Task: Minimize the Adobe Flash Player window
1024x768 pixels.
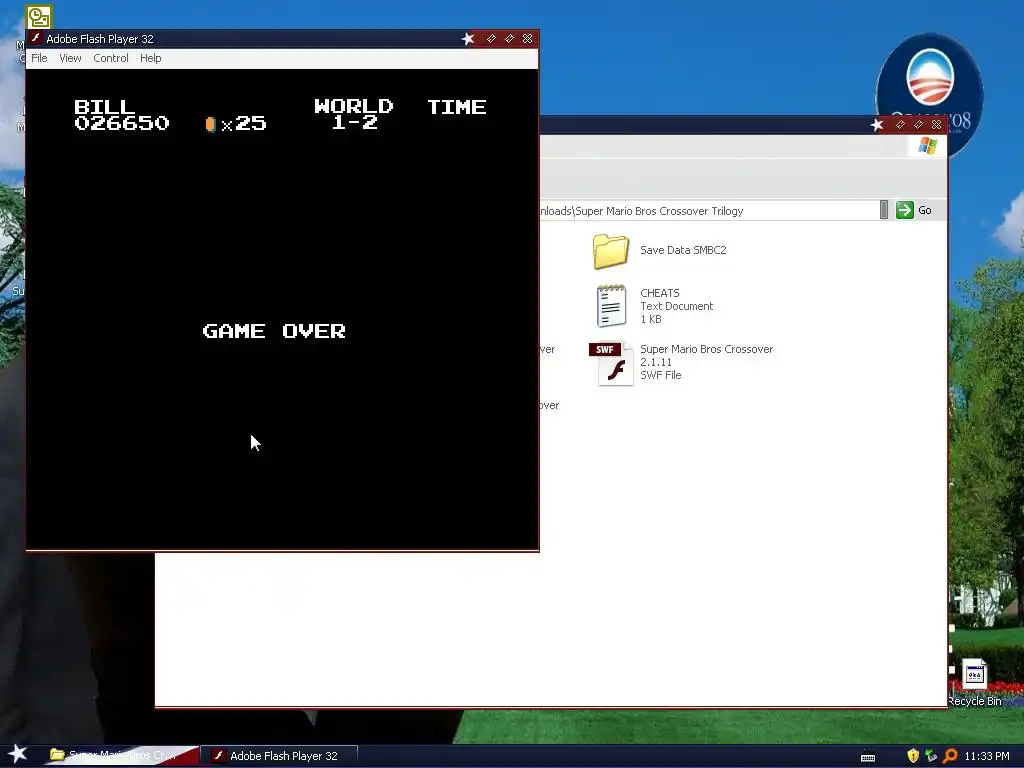Action: (x=491, y=39)
